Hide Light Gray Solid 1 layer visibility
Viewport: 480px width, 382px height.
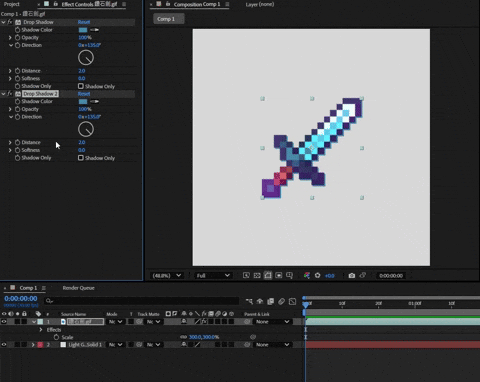[4, 345]
